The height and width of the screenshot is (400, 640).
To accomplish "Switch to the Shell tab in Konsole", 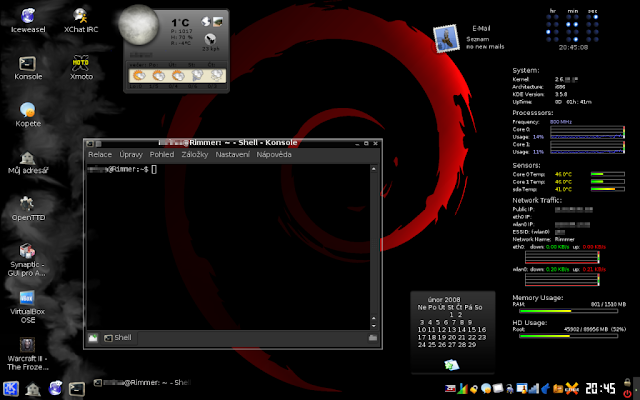I will pos(118,338).
